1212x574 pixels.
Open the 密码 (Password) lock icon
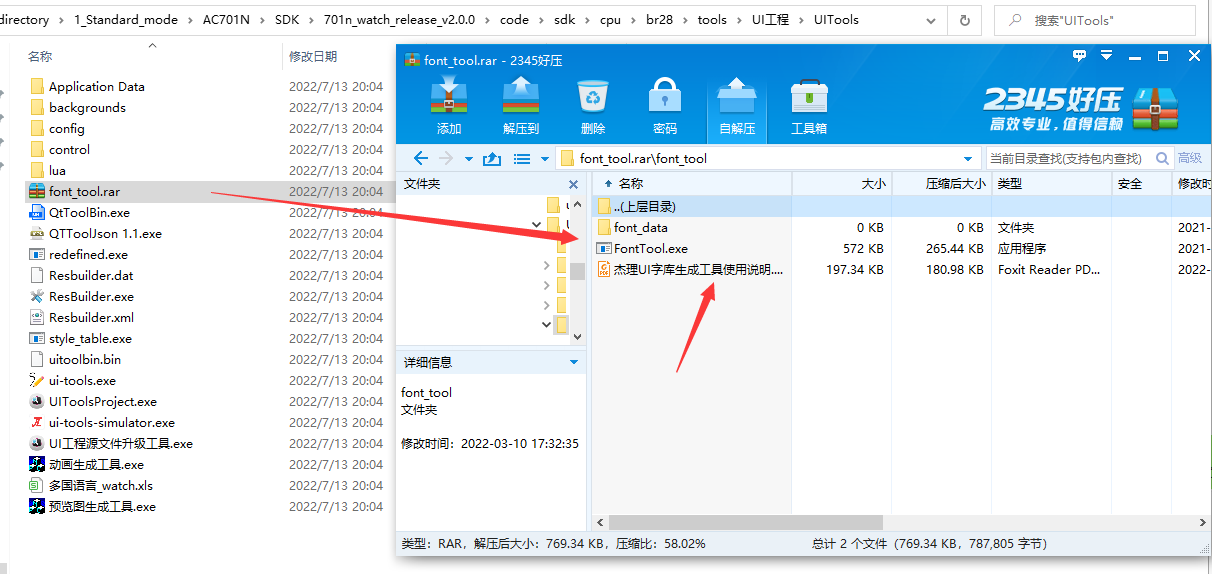point(665,96)
